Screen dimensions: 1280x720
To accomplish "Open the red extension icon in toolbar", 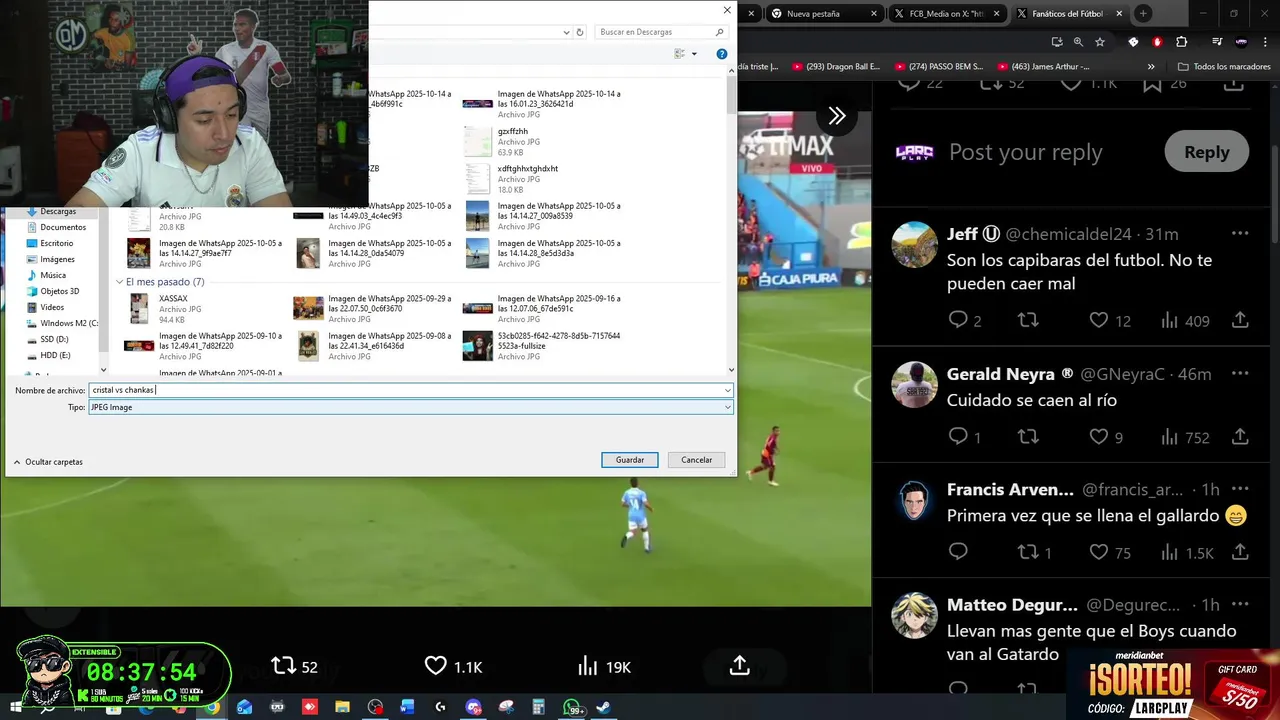I will tap(1157, 42).
